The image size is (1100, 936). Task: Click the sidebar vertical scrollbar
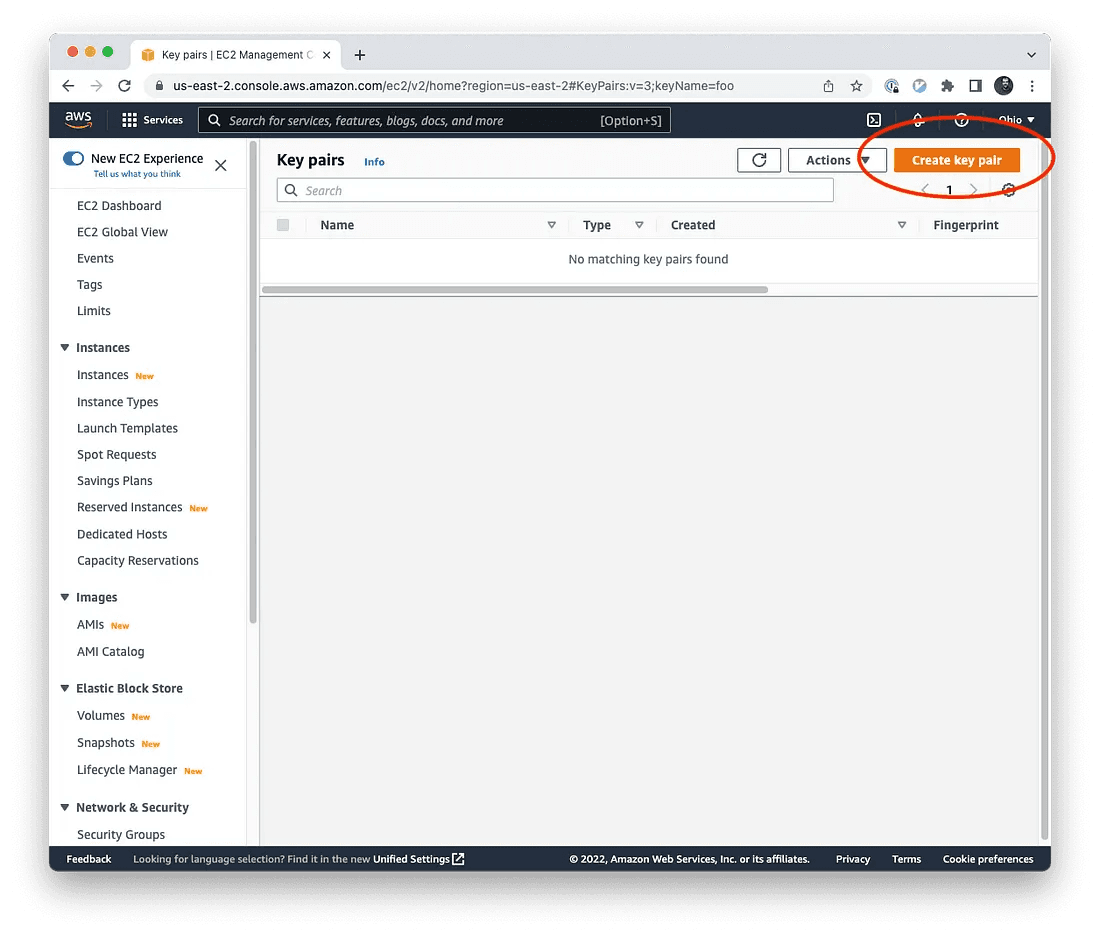coord(253,382)
